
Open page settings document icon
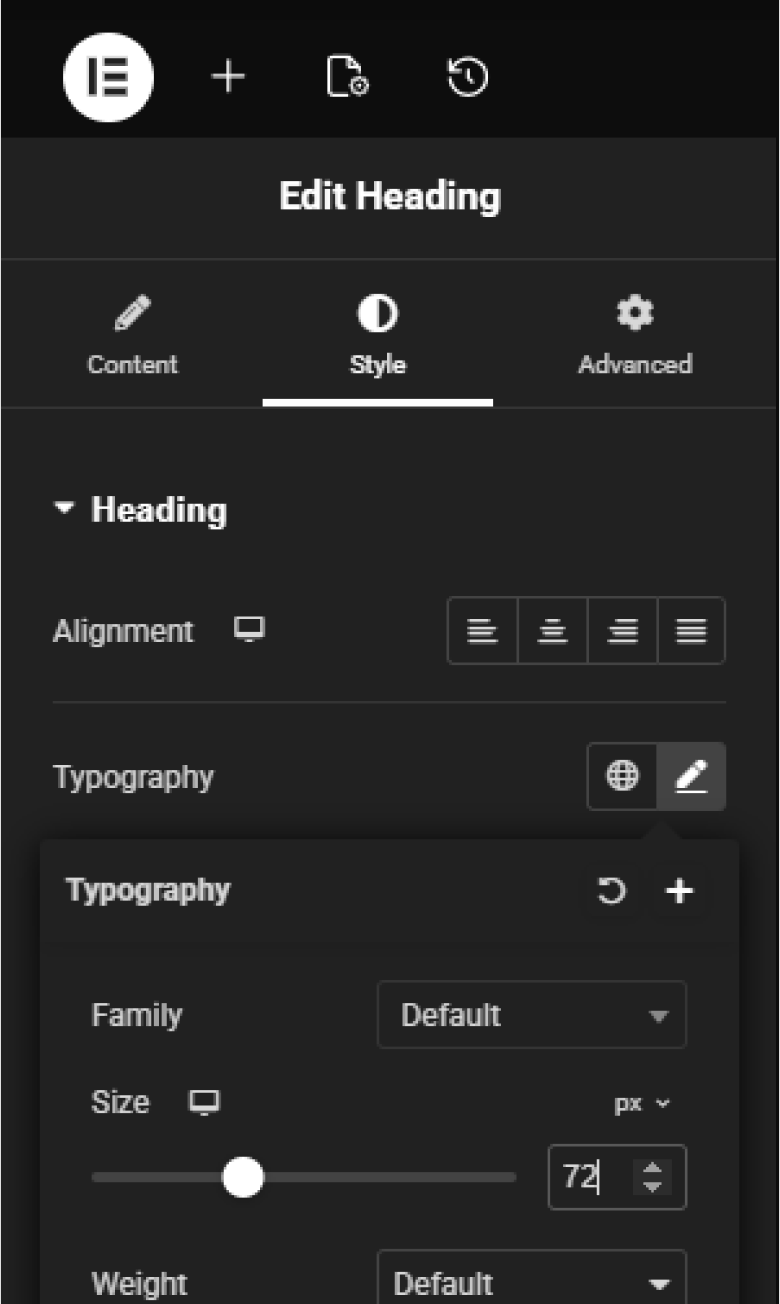pos(347,77)
